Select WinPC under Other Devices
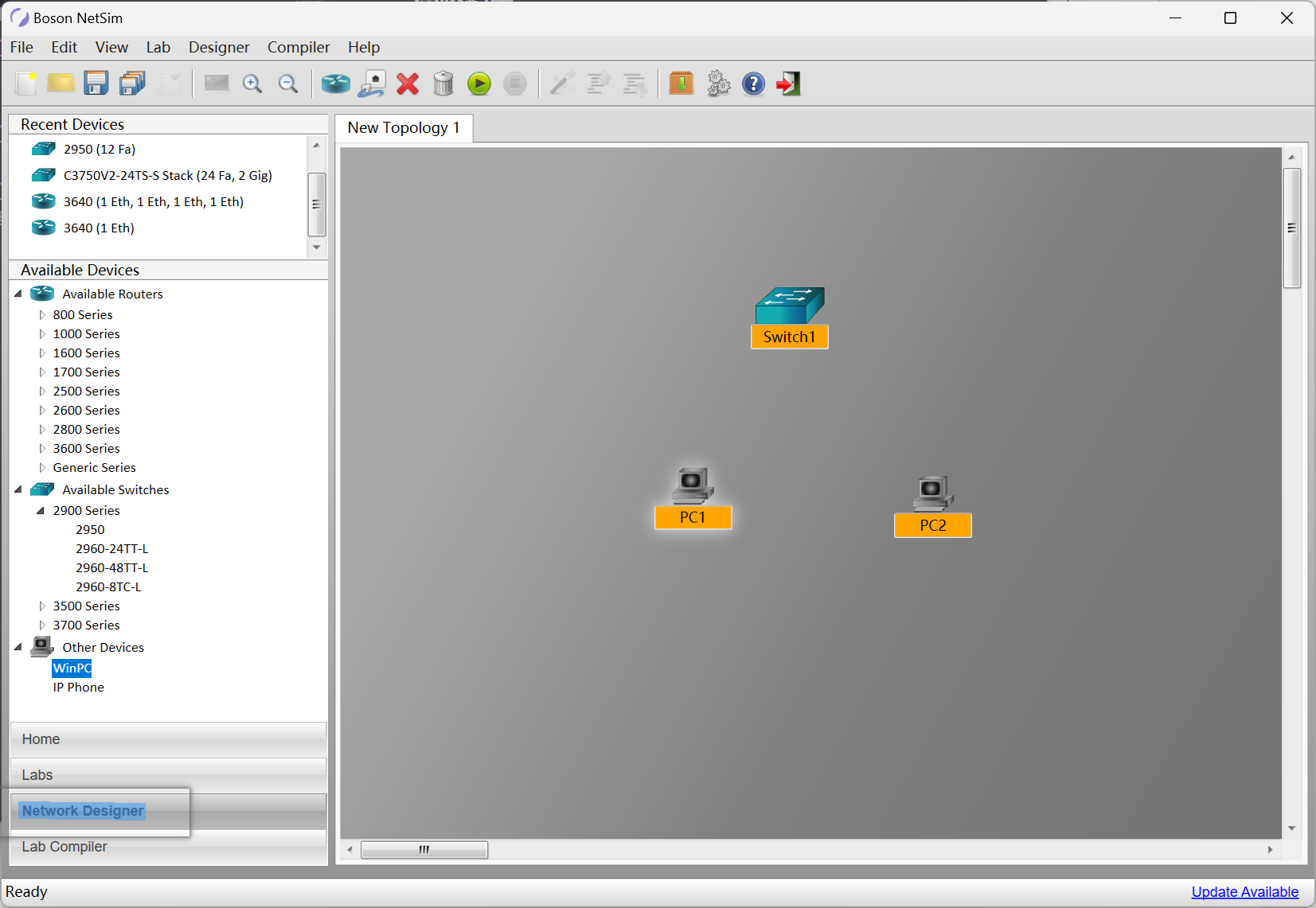1316x908 pixels. (x=72, y=668)
